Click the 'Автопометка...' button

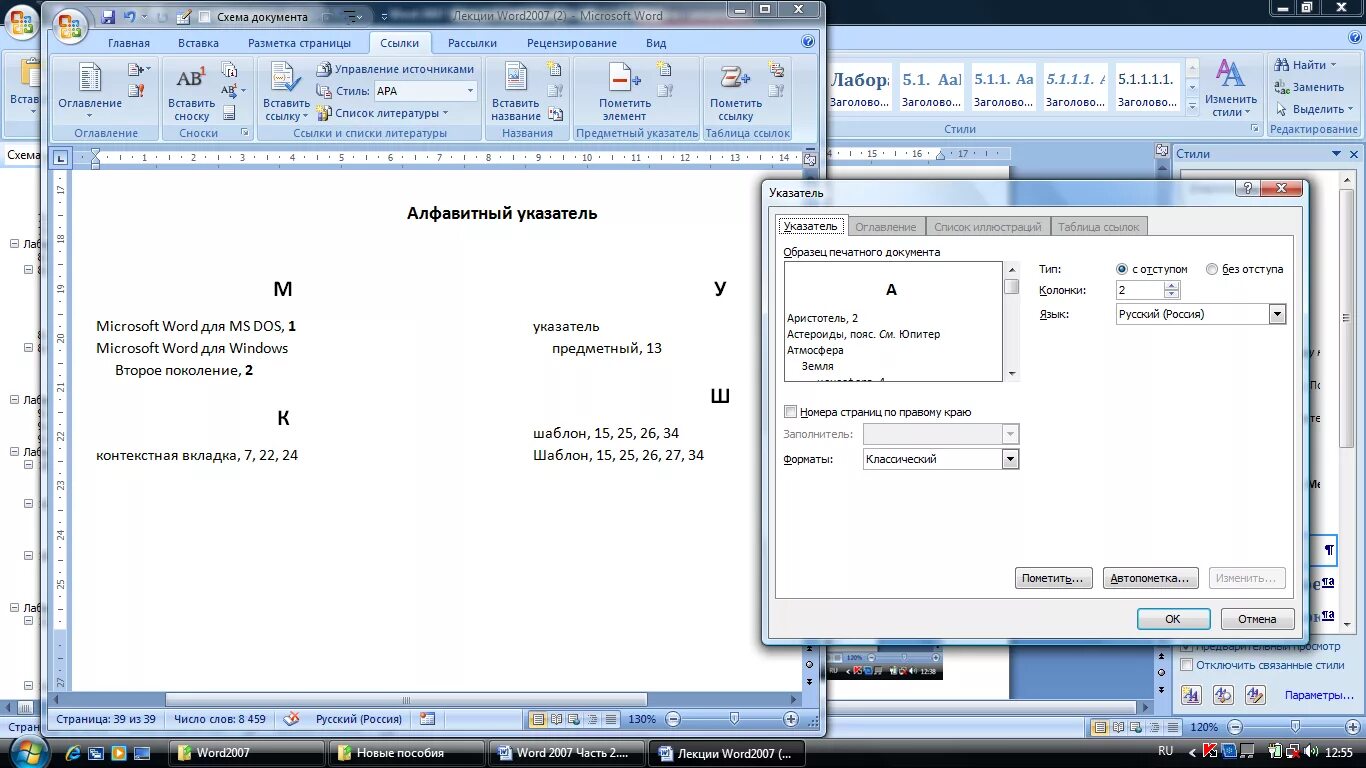tap(1151, 578)
